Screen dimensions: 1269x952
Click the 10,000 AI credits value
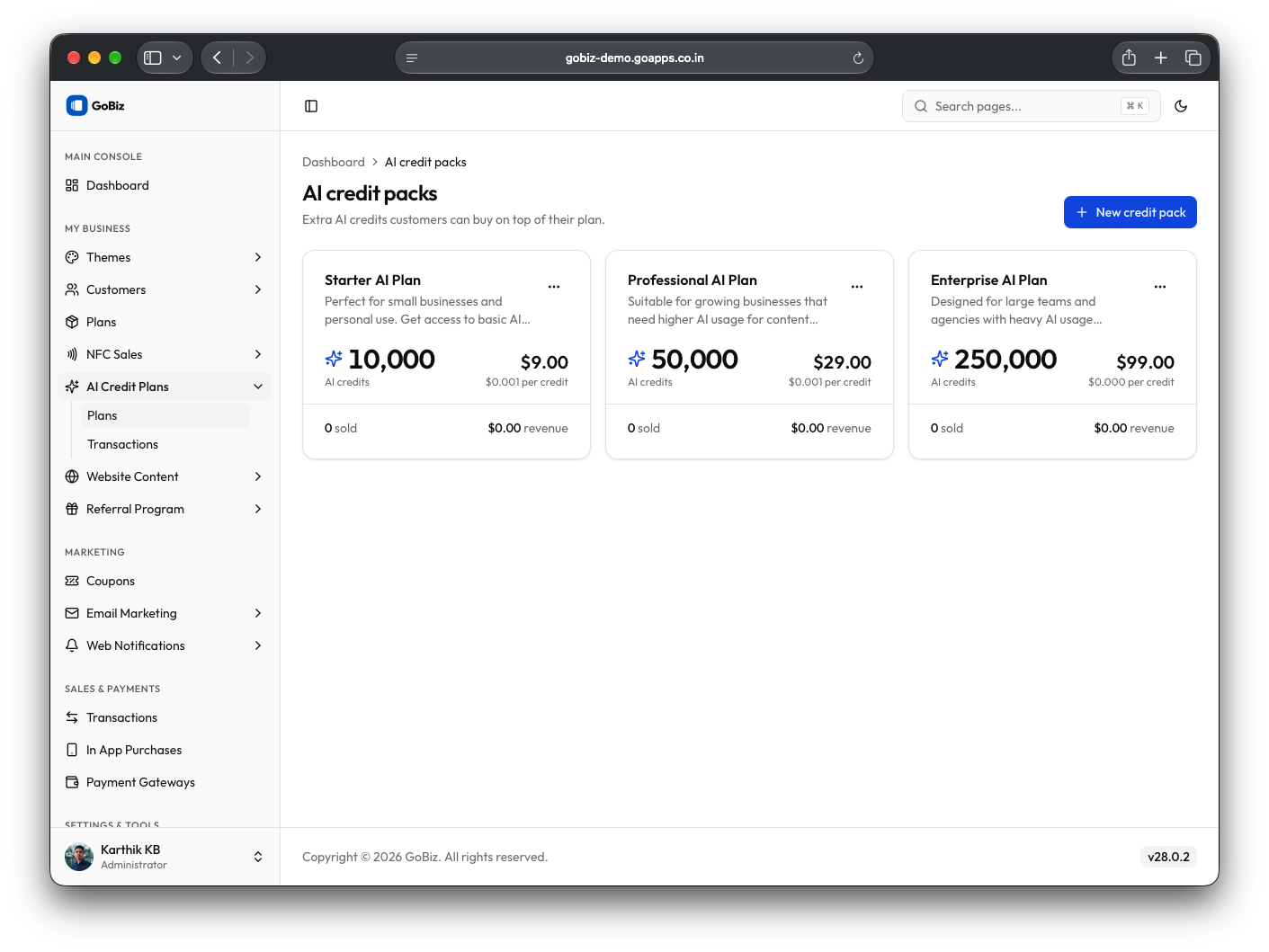click(x=391, y=360)
